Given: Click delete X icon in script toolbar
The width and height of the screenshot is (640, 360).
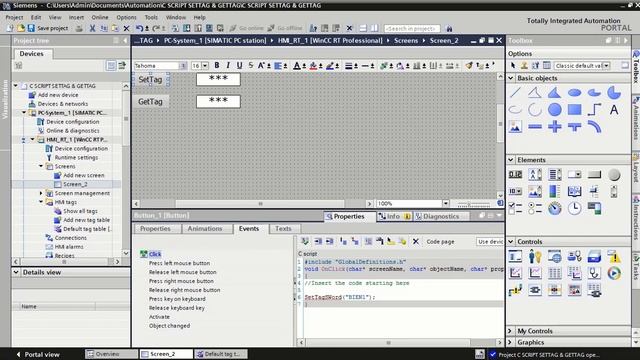Looking at the screenshot, I should [416, 242].
